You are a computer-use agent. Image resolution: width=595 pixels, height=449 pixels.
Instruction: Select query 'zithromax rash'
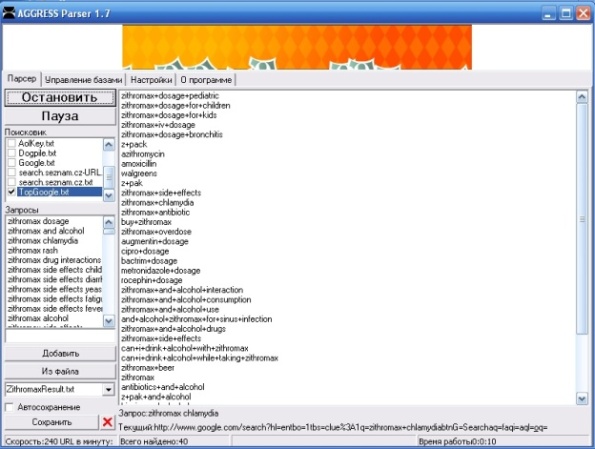(x=33, y=250)
